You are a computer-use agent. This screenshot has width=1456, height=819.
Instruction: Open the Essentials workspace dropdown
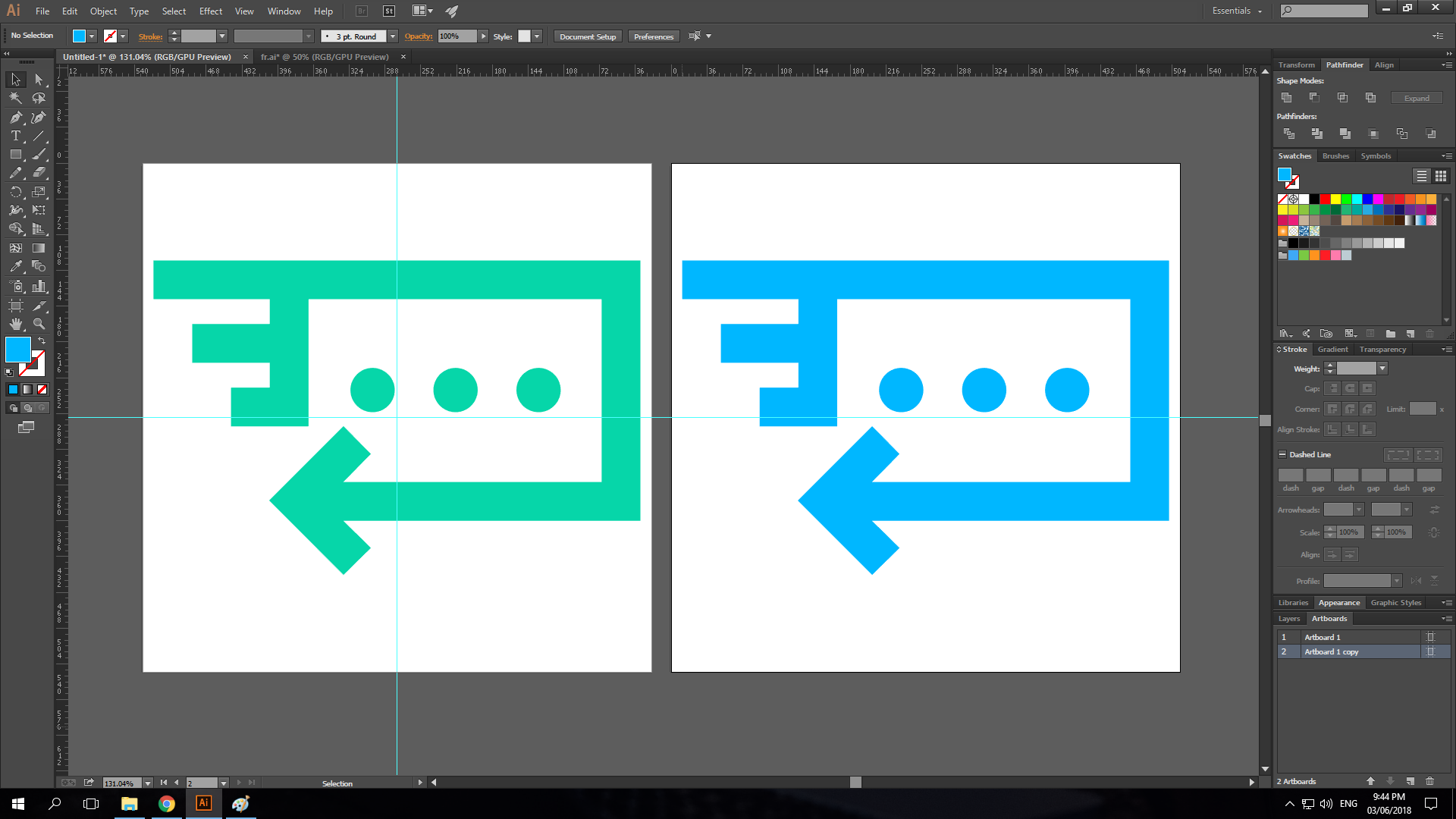point(1237,11)
